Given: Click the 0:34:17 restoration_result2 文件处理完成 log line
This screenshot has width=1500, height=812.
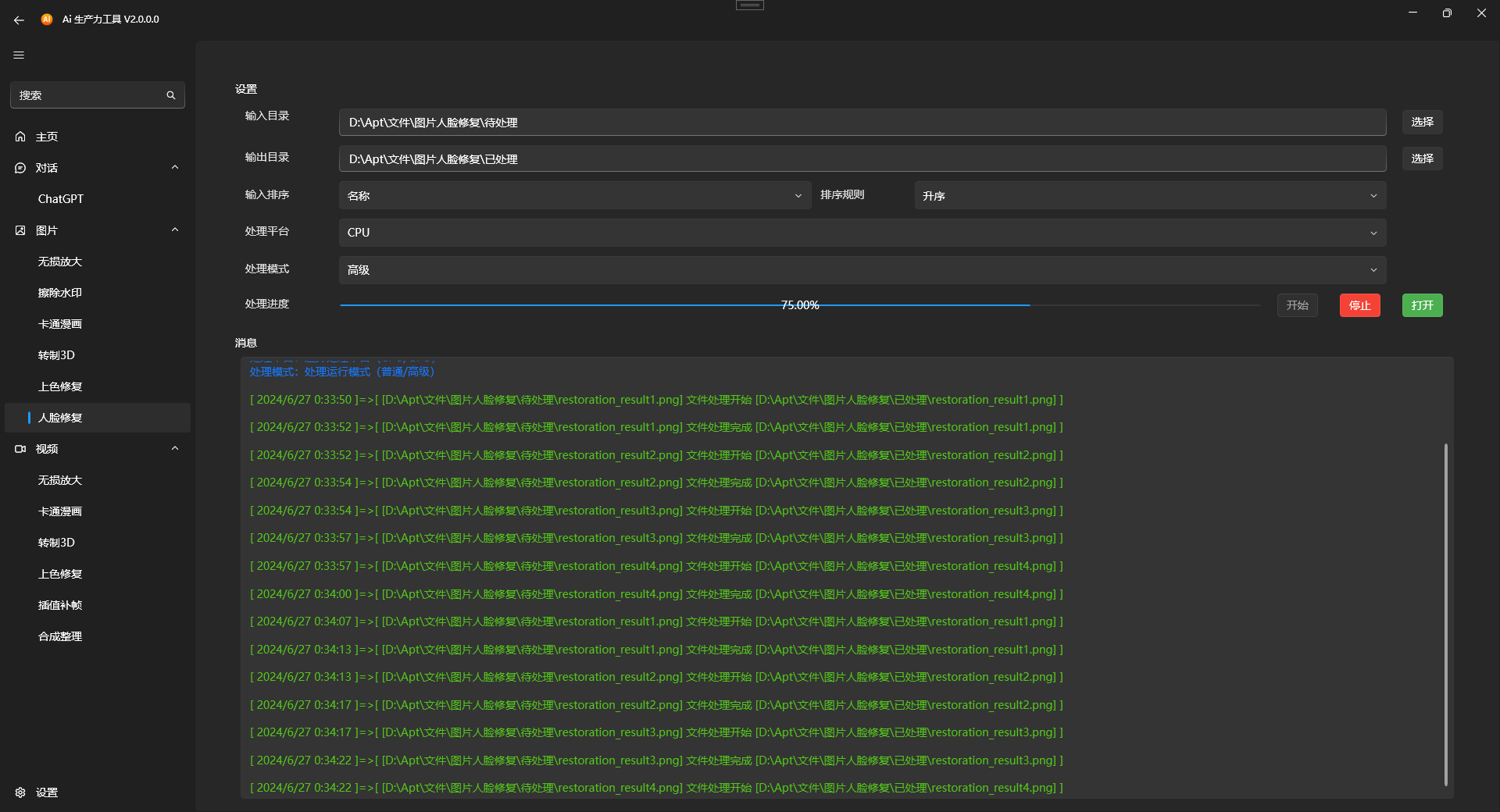Looking at the screenshot, I should [656, 705].
